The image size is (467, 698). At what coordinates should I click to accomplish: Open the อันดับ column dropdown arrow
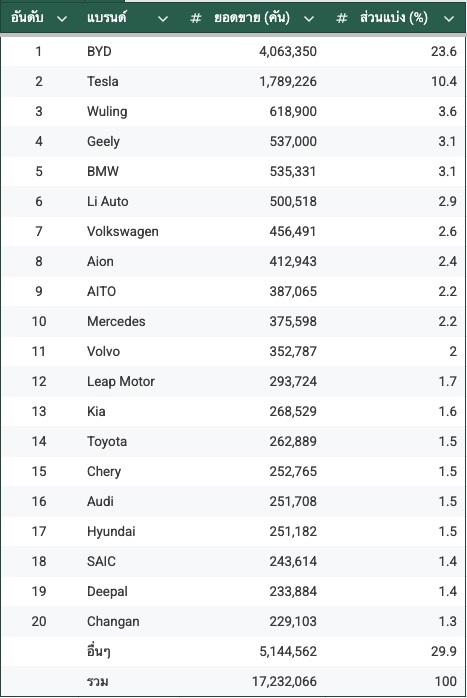[x=62, y=19]
